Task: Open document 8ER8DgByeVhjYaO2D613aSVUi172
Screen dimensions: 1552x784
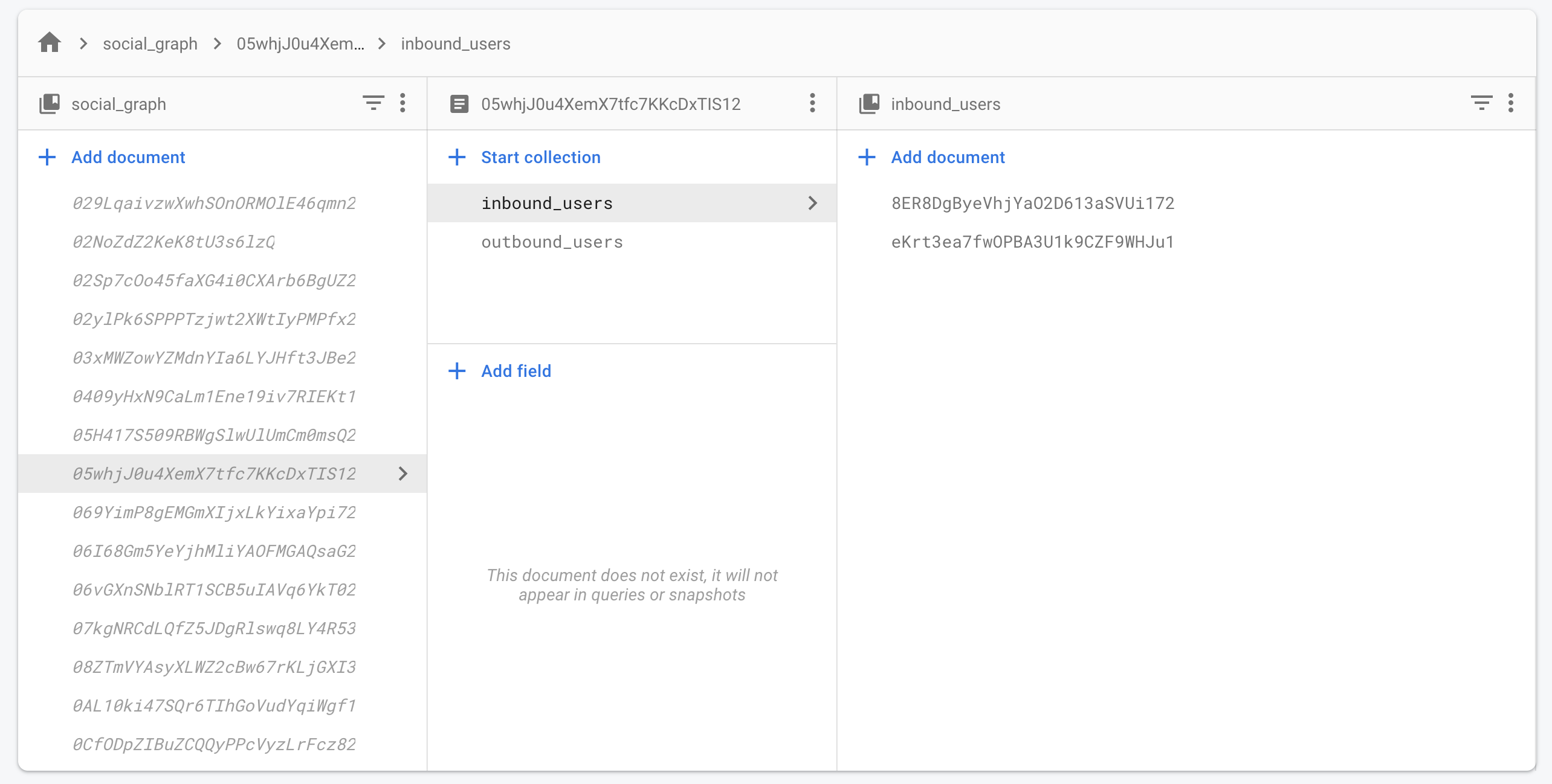Action: click(1032, 203)
